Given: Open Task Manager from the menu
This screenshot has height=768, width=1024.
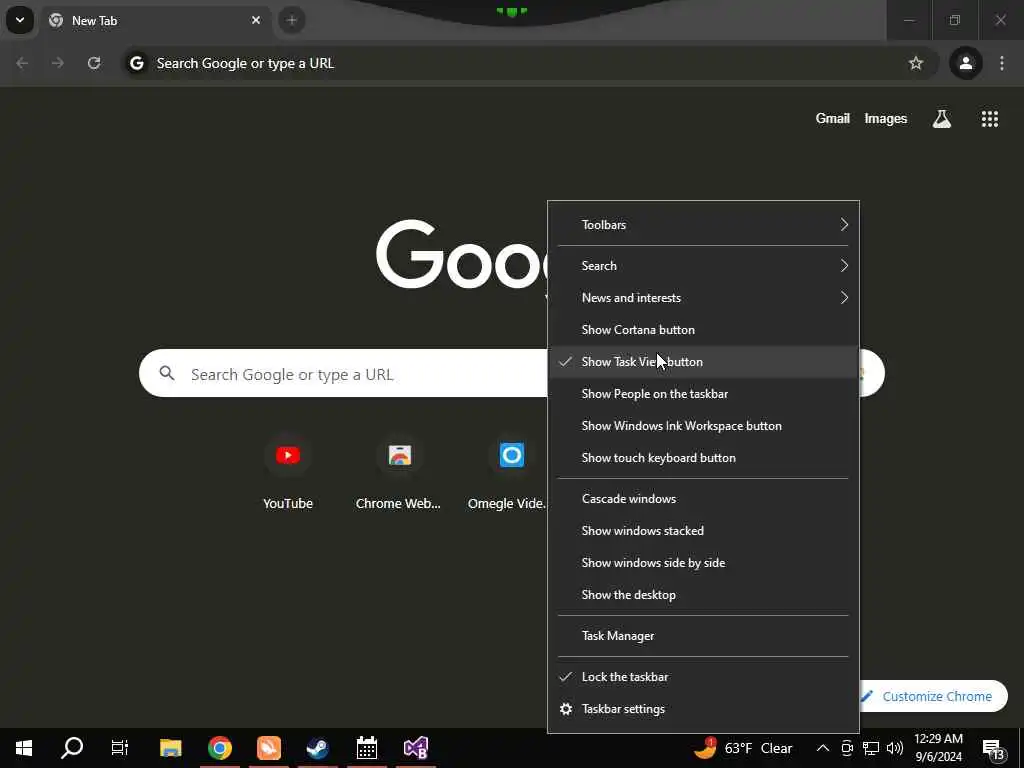Looking at the screenshot, I should click(703, 636).
